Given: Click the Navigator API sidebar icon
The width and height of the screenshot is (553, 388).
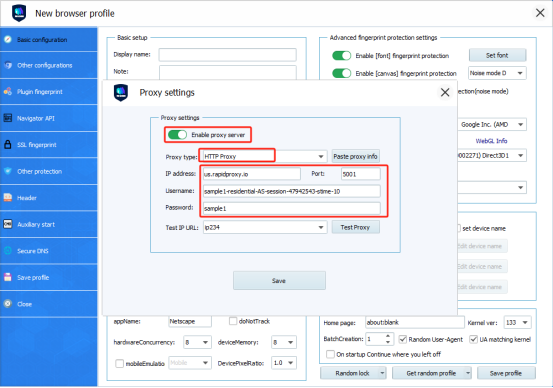Looking at the screenshot, I should pos(8,118).
